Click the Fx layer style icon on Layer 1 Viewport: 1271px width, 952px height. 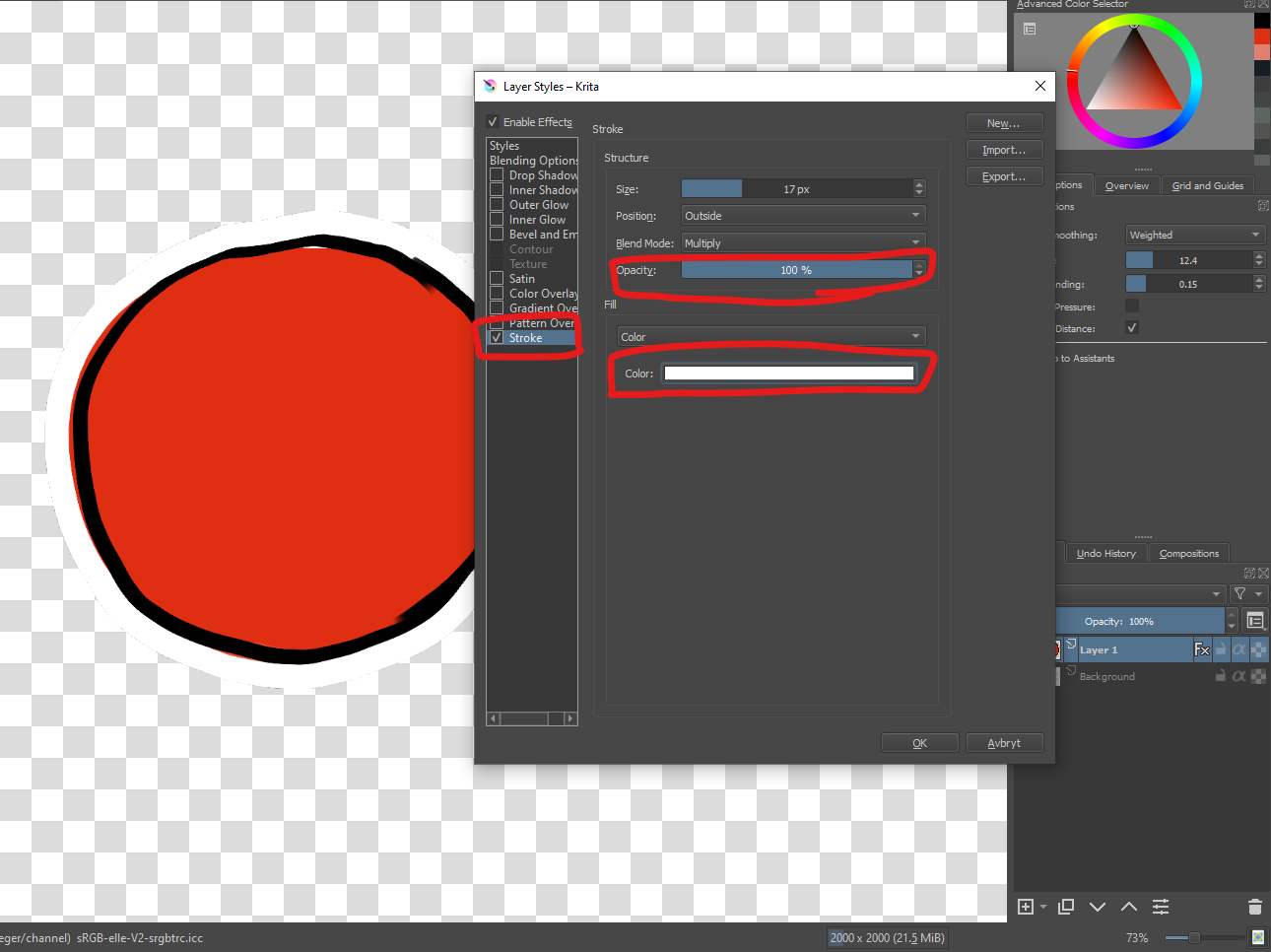click(x=1202, y=649)
